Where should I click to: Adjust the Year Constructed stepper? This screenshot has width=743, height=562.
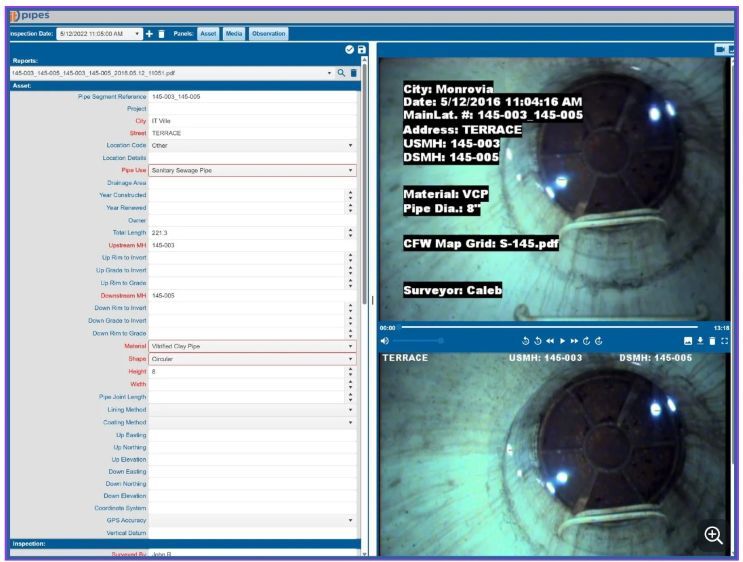350,195
